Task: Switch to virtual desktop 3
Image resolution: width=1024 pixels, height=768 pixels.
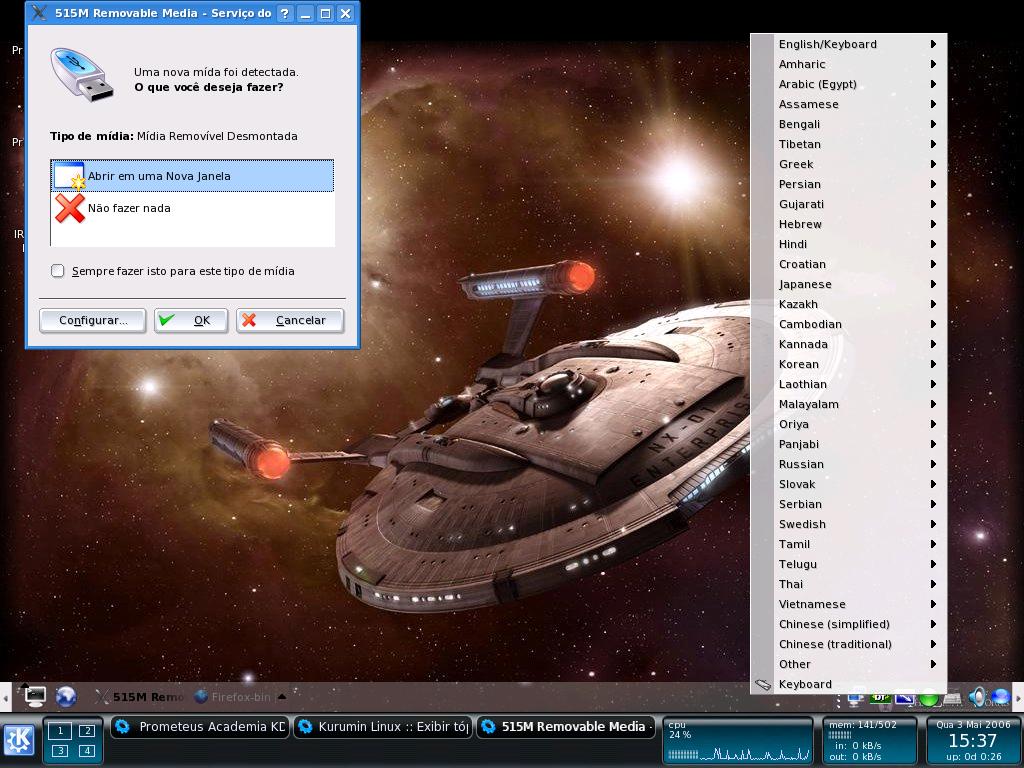Action: 60,750
